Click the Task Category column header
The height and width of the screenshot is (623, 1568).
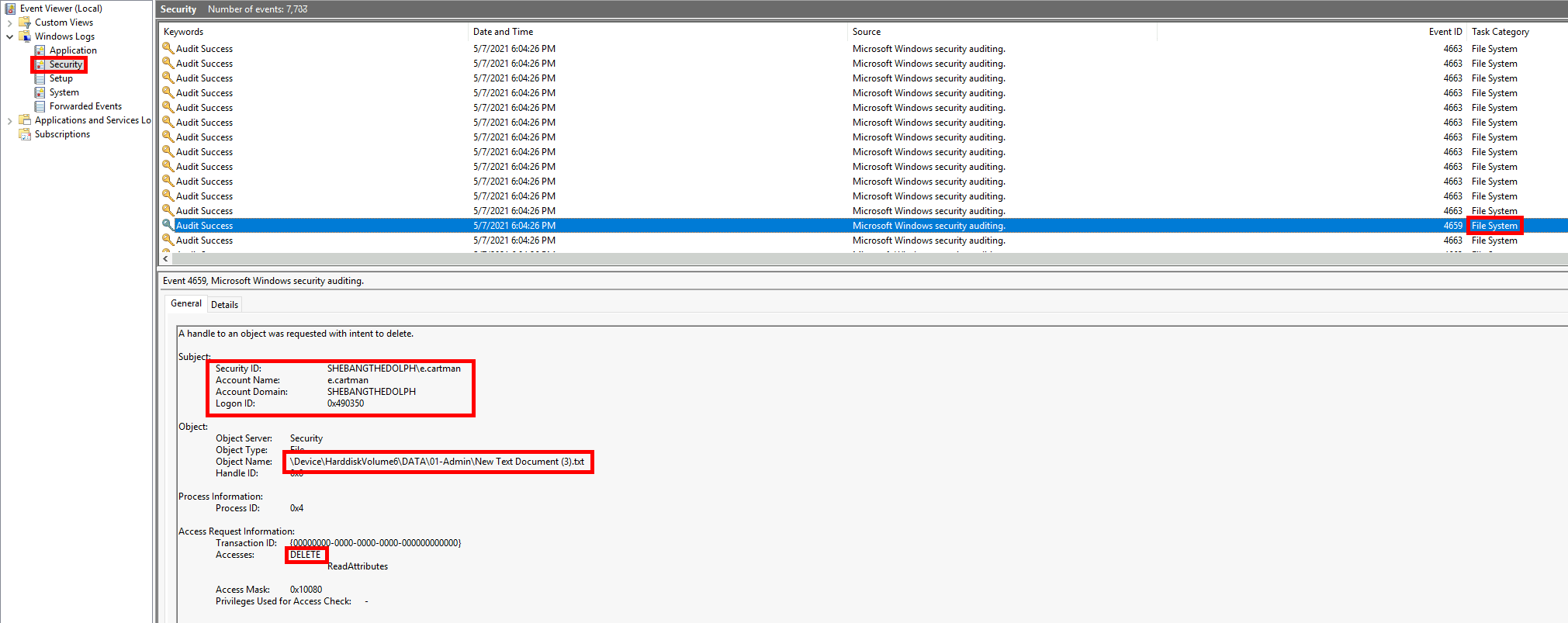pos(1500,32)
